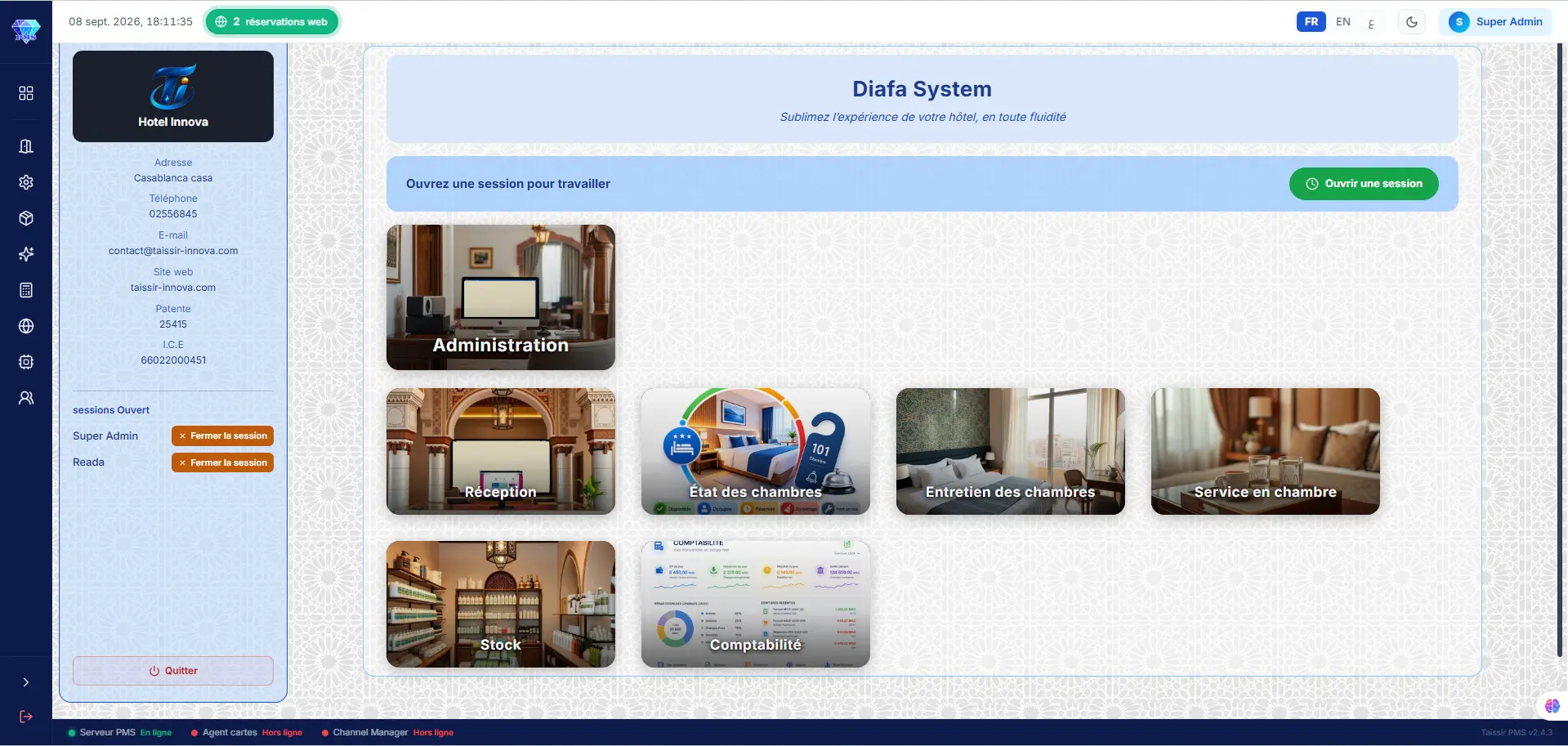Open the État des chambres tile
The height and width of the screenshot is (746, 1568).
756,451
